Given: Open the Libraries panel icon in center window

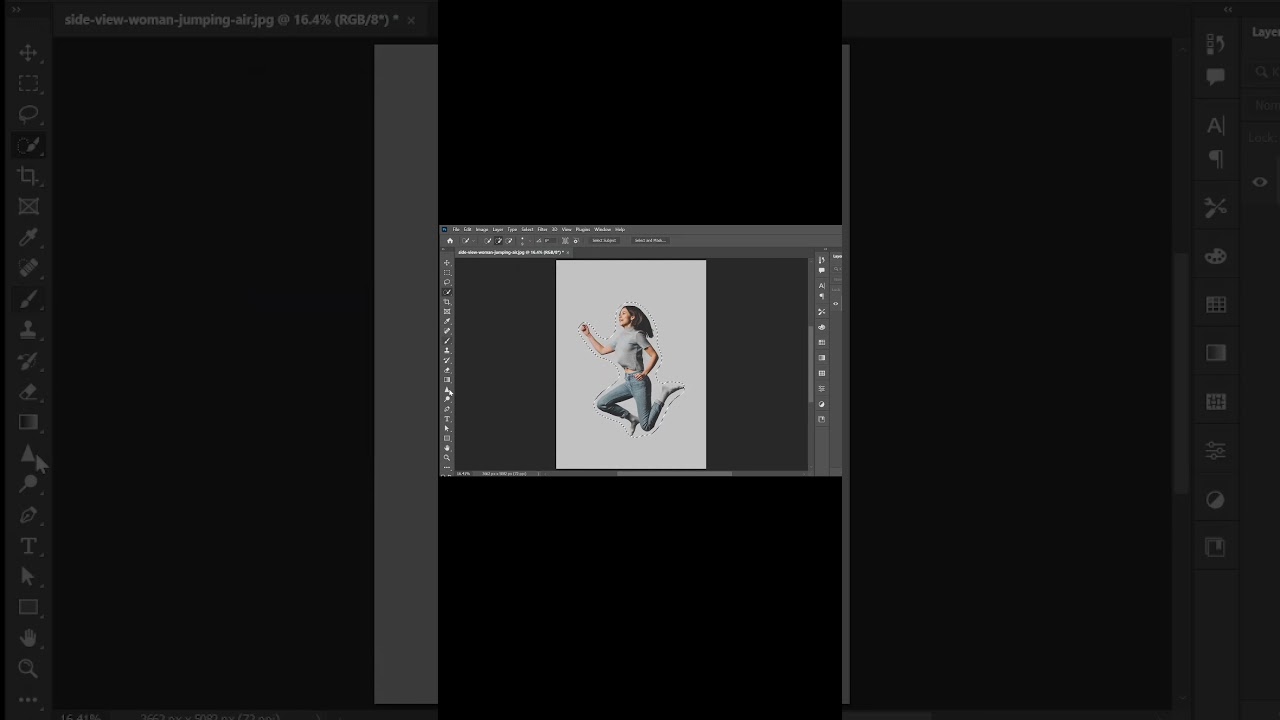Looking at the screenshot, I should click(822, 419).
